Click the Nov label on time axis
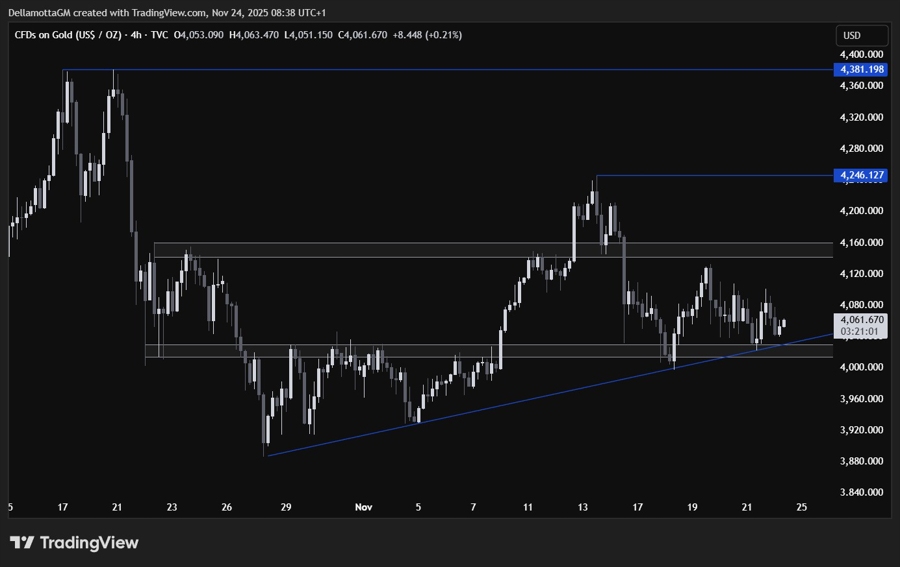 coord(364,507)
